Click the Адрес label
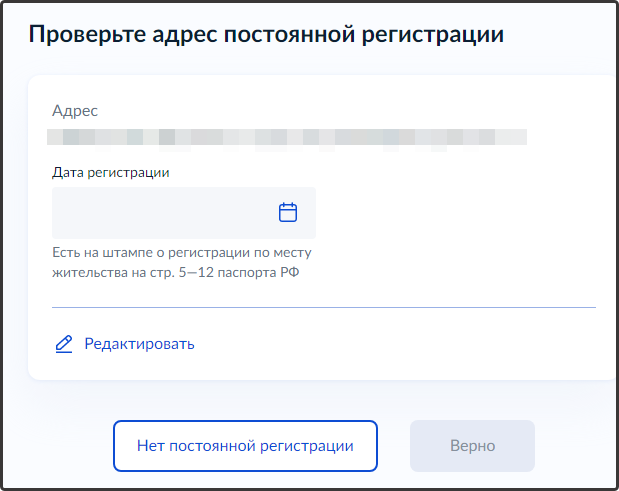The image size is (619, 491). coord(76,111)
